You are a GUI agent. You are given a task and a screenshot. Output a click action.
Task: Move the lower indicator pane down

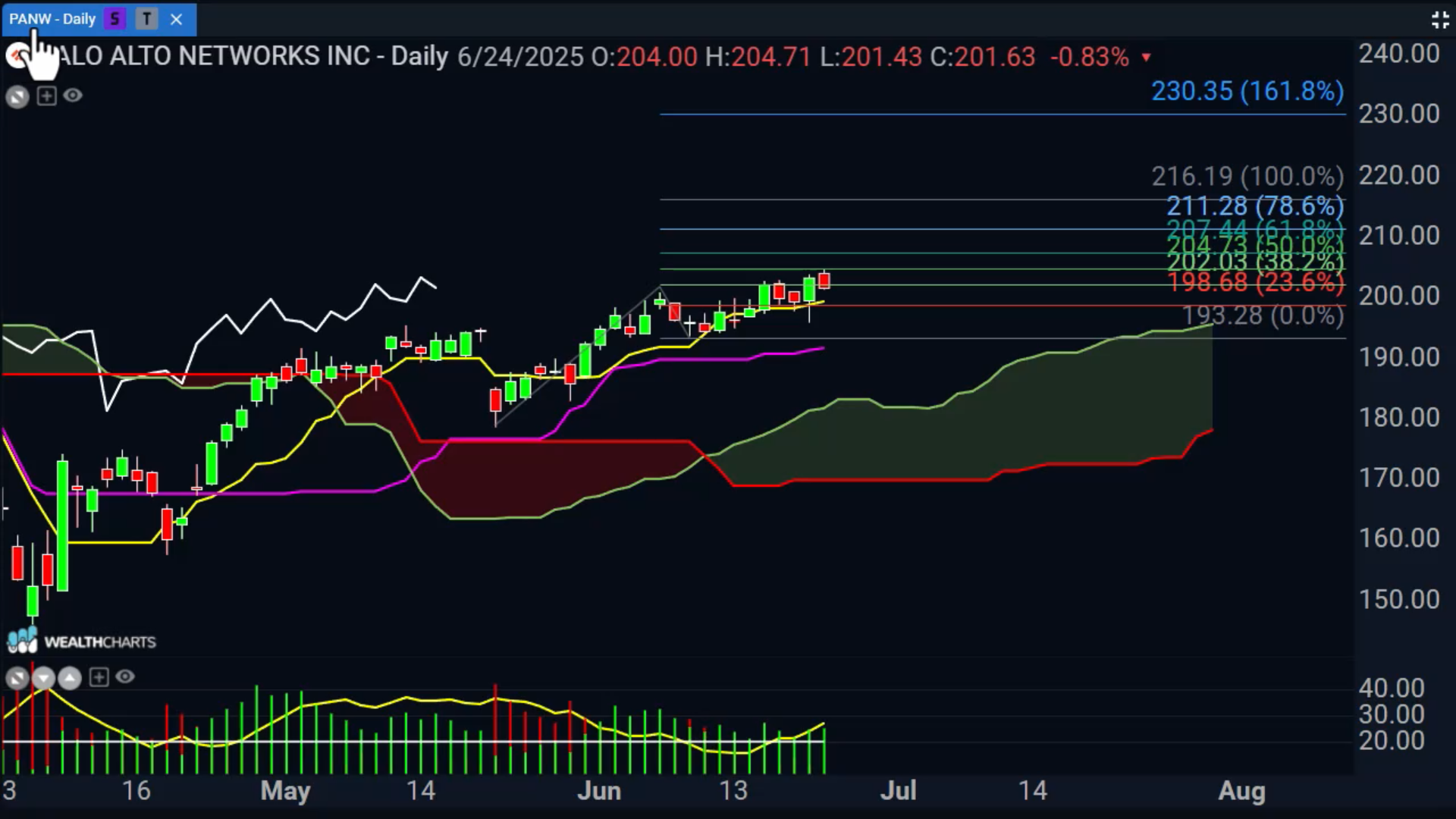pyautogui.click(x=43, y=677)
